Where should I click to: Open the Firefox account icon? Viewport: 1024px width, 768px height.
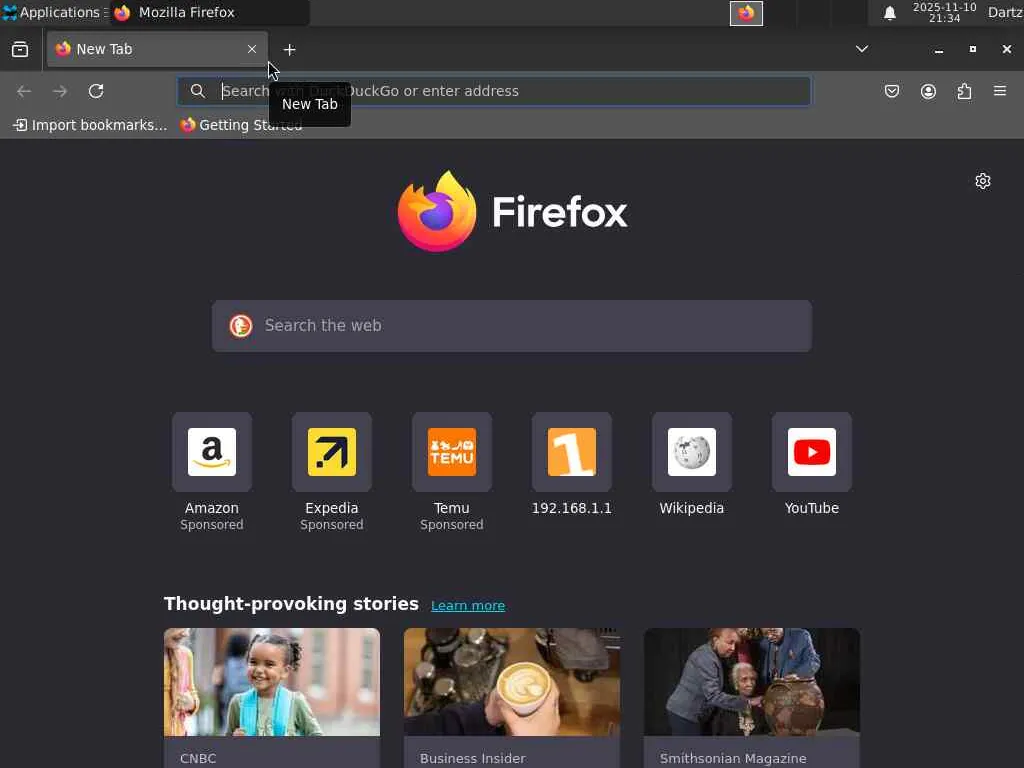point(928,91)
